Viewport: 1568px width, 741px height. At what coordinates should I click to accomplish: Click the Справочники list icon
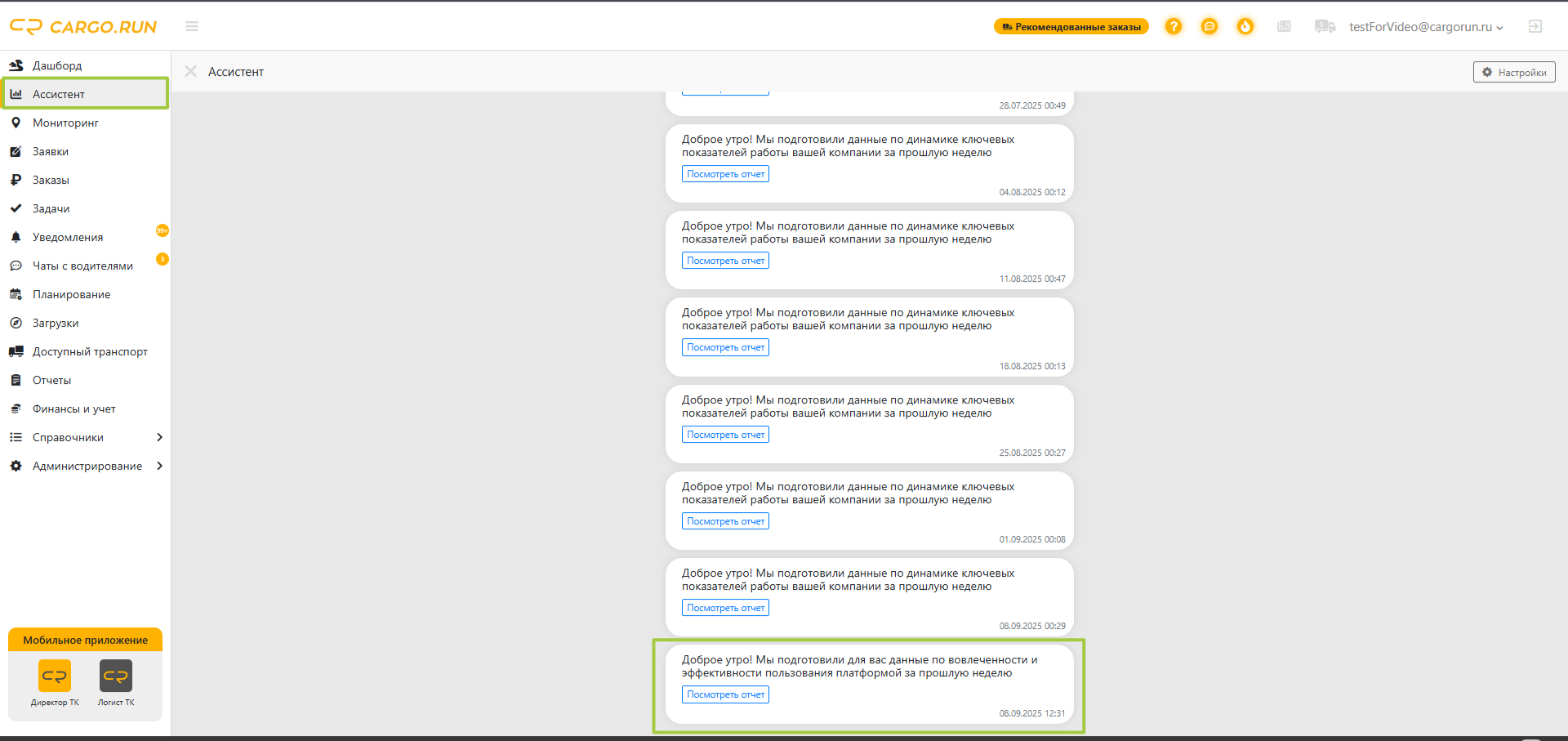(x=16, y=437)
